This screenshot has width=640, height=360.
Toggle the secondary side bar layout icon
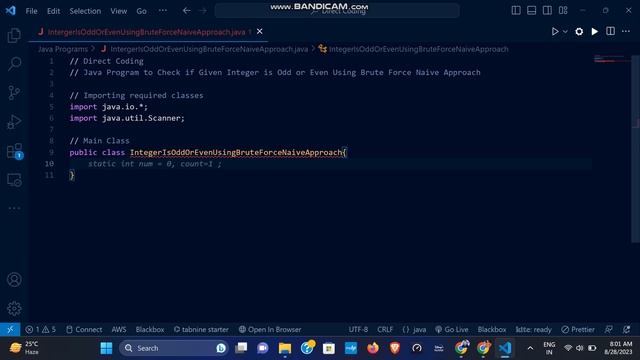[x=547, y=11]
